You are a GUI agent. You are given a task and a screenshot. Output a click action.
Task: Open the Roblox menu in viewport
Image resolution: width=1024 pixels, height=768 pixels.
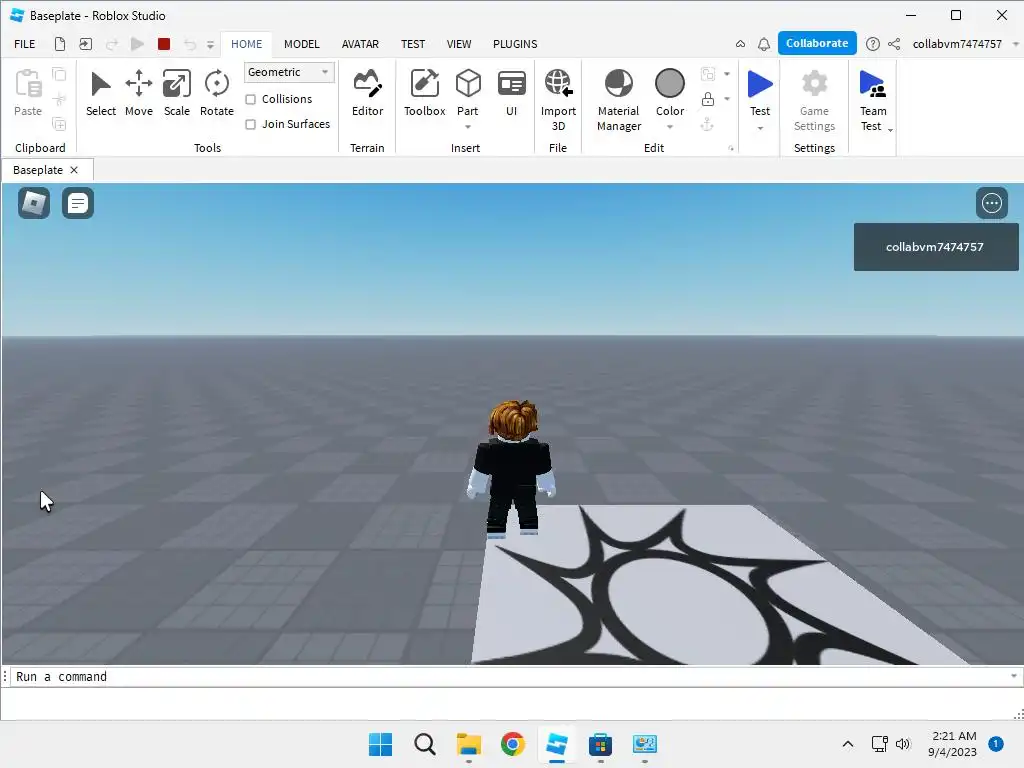point(34,203)
